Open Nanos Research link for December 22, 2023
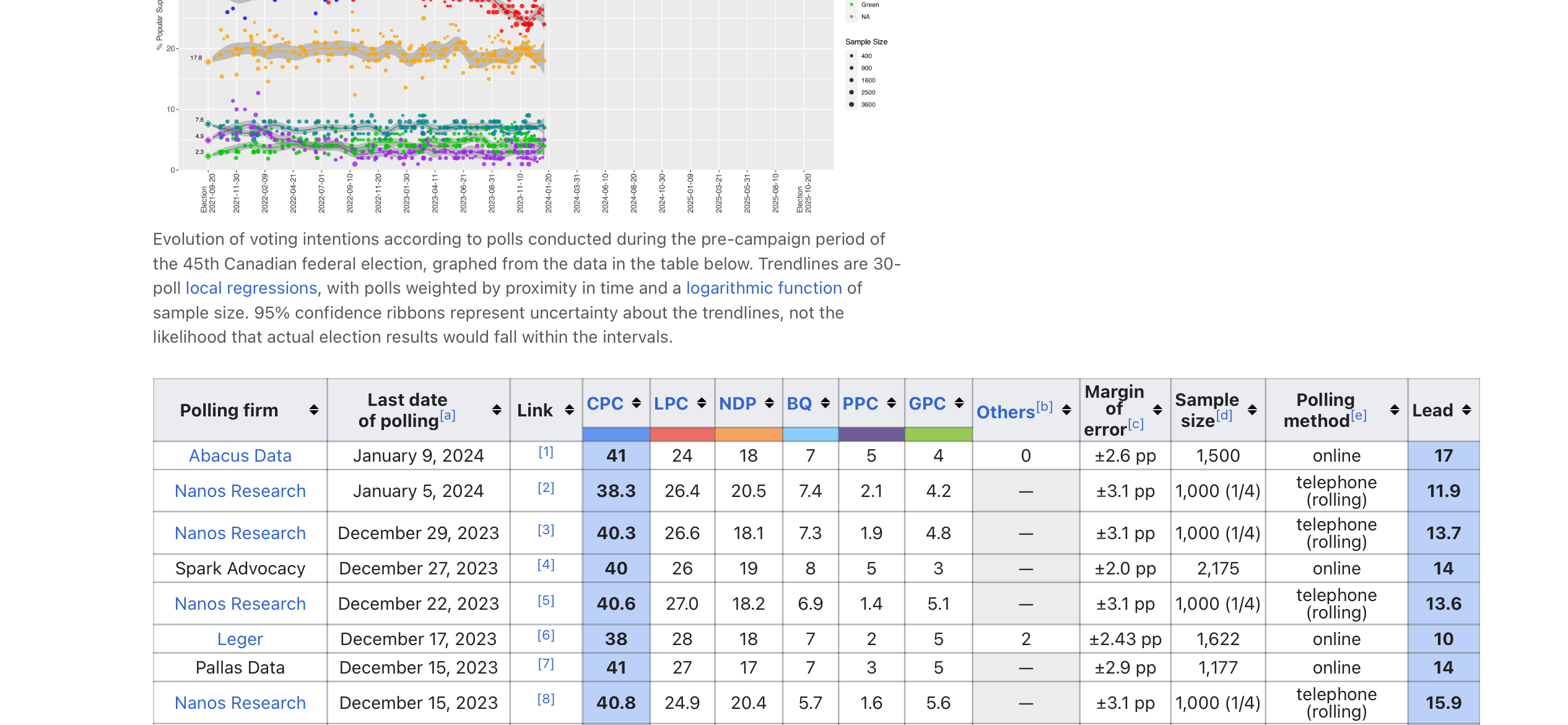Viewport: 1568px width, 725px height. coord(240,604)
